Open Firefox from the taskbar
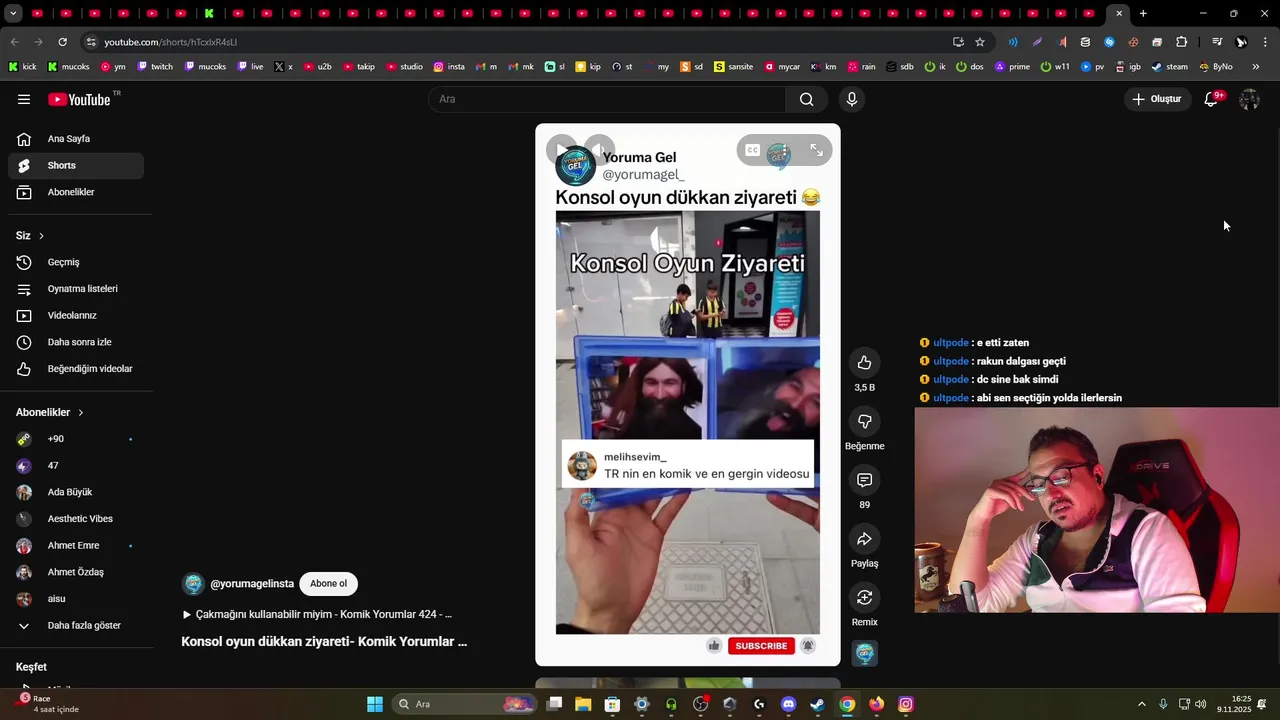Screen dimensions: 1280x720 876,704
